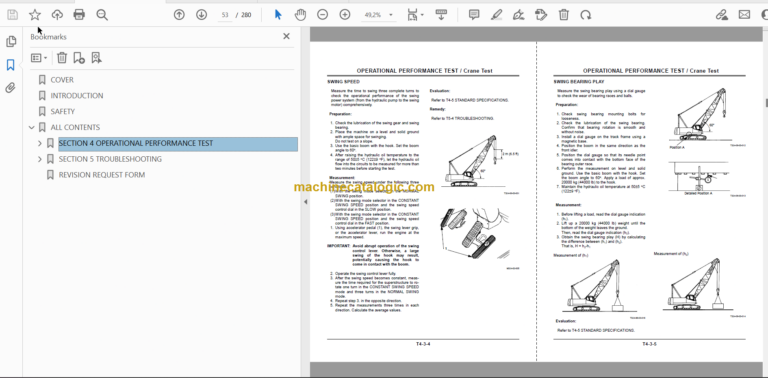The height and width of the screenshot is (378, 768).
Task: Collapse the ALL CONTENTS bookmark tree
Action: (x=32, y=127)
